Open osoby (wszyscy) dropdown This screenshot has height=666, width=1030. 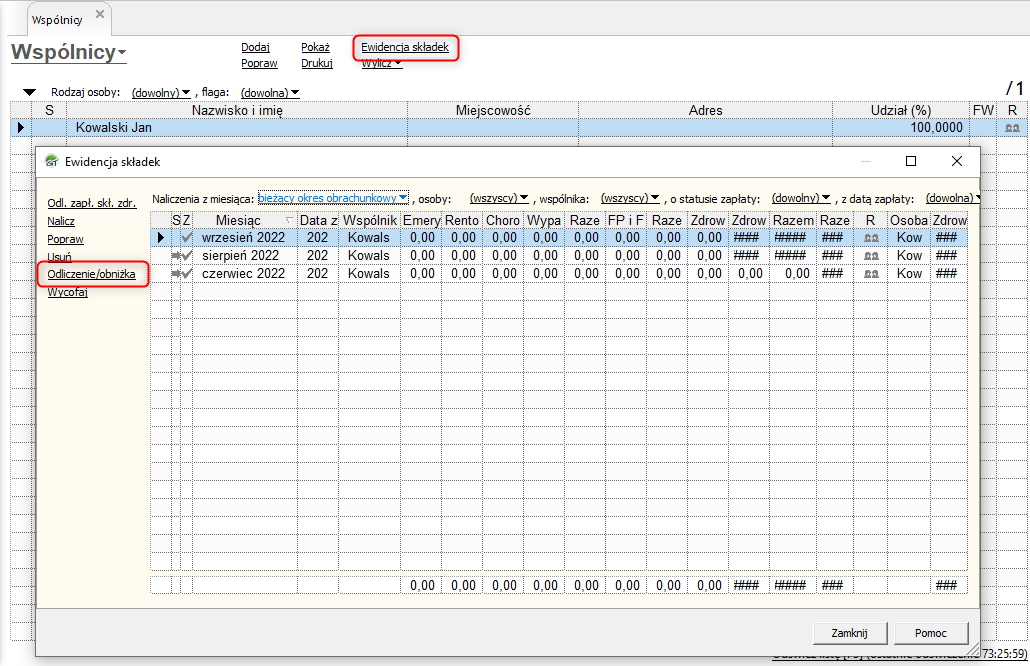499,198
